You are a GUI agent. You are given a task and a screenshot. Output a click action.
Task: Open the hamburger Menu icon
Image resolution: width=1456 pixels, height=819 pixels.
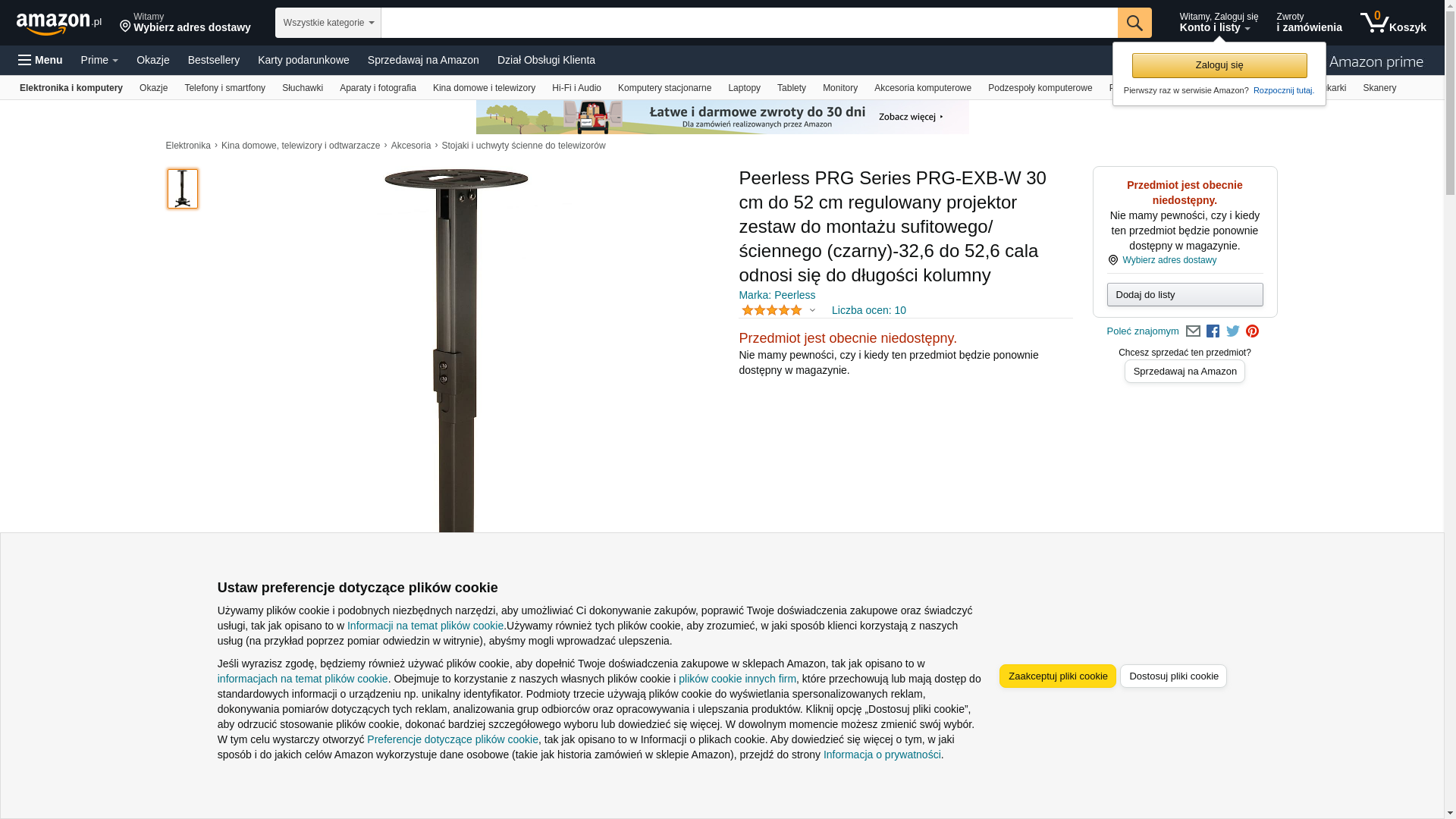[x=40, y=60]
